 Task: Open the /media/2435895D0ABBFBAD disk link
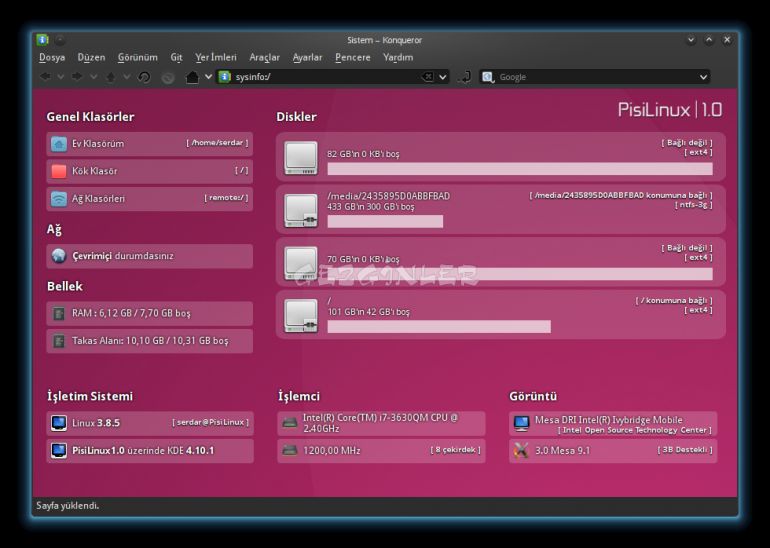[388, 196]
